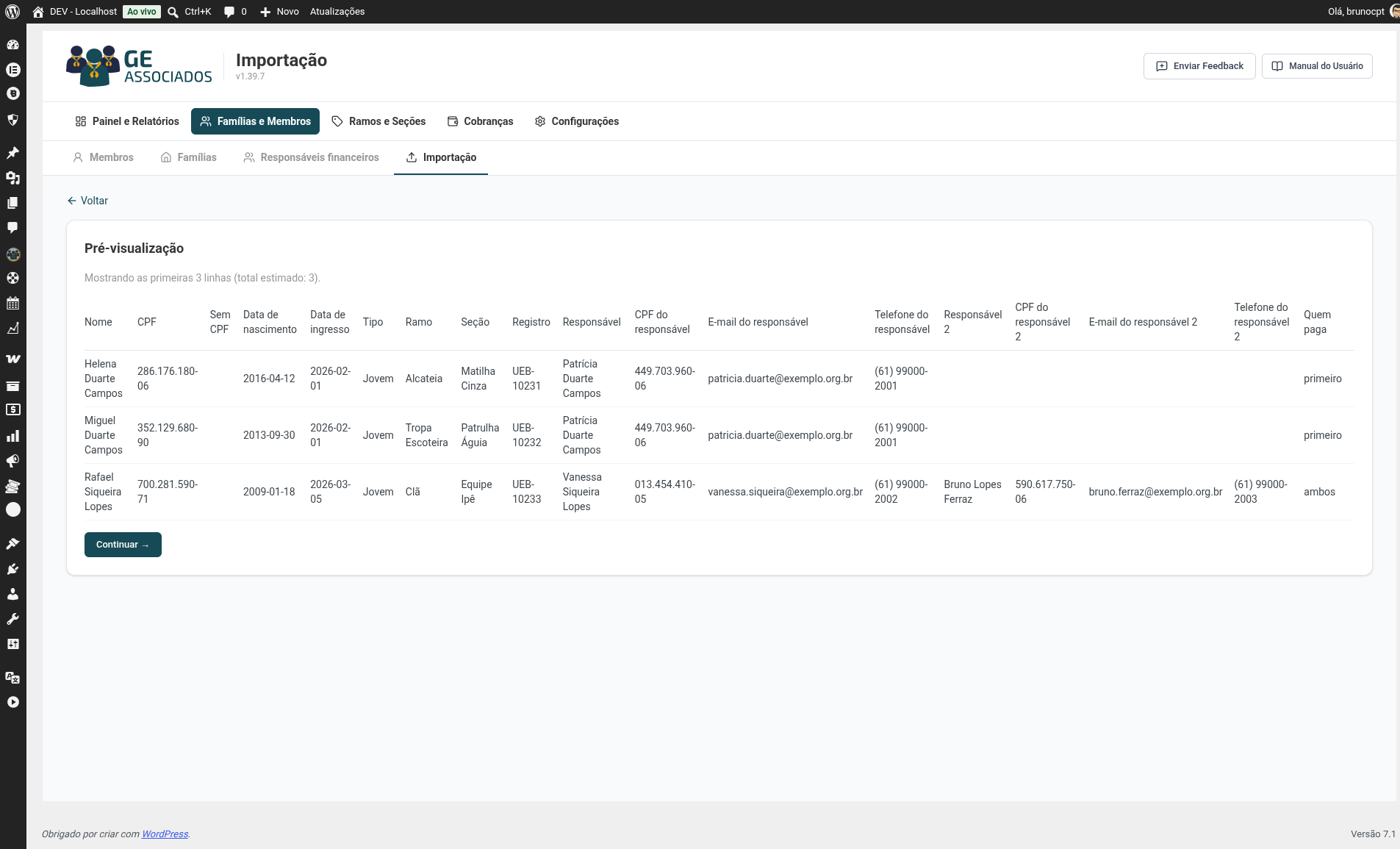Click the Ao vivo environment badge
The image size is (1400, 849).
[142, 12]
